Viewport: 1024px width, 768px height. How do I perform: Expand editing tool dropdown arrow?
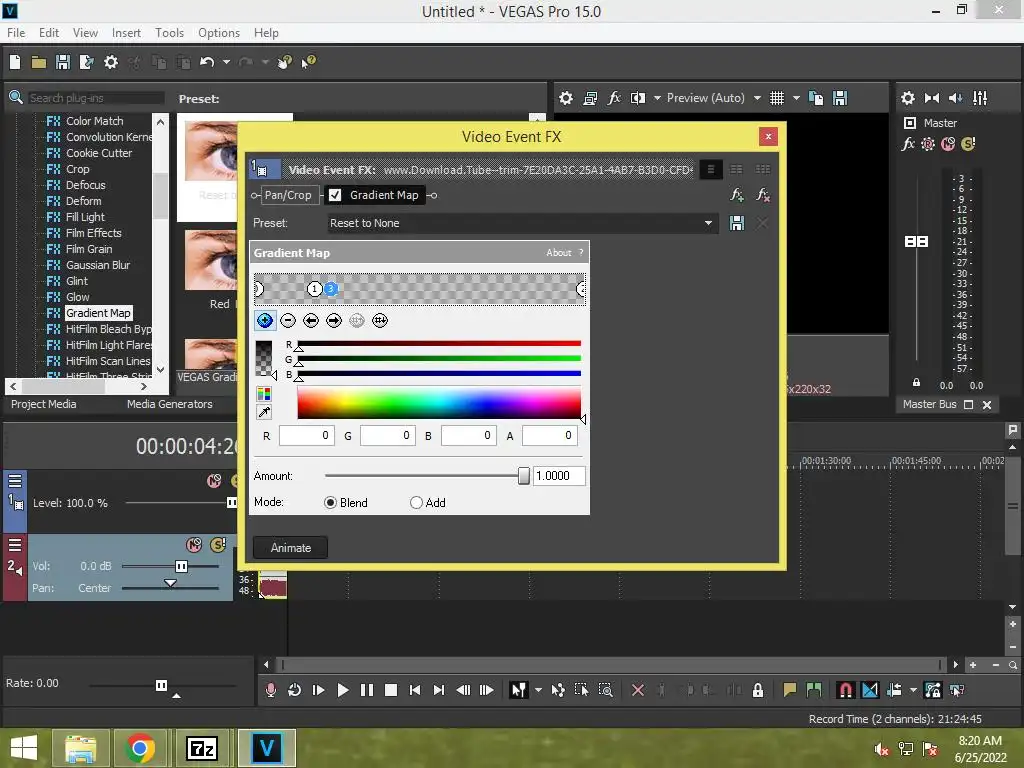coord(538,690)
